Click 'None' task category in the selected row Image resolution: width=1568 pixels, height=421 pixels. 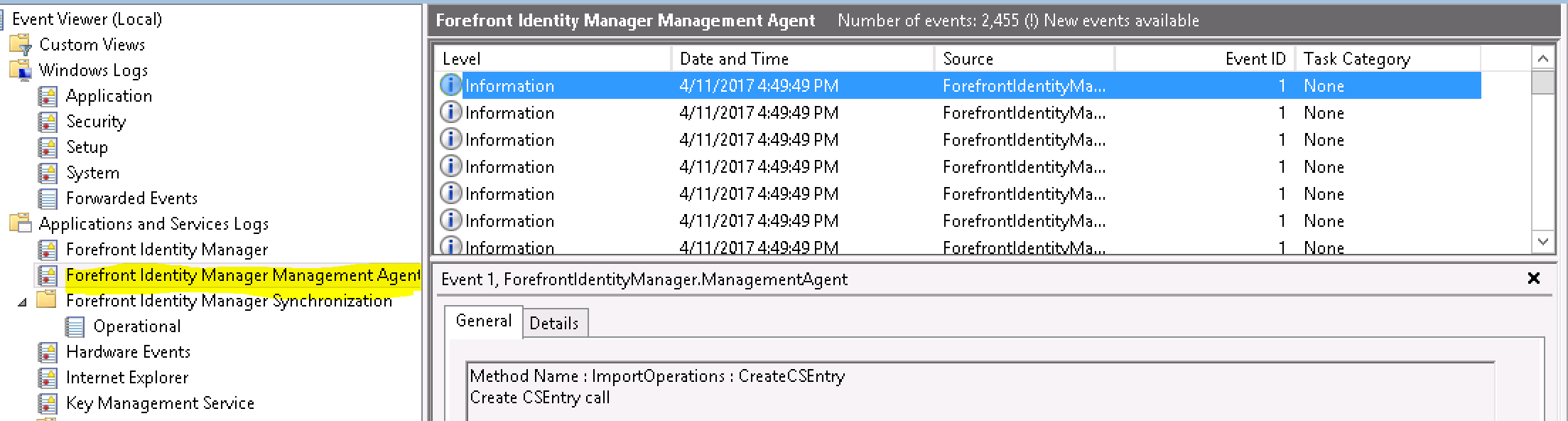tap(1324, 86)
